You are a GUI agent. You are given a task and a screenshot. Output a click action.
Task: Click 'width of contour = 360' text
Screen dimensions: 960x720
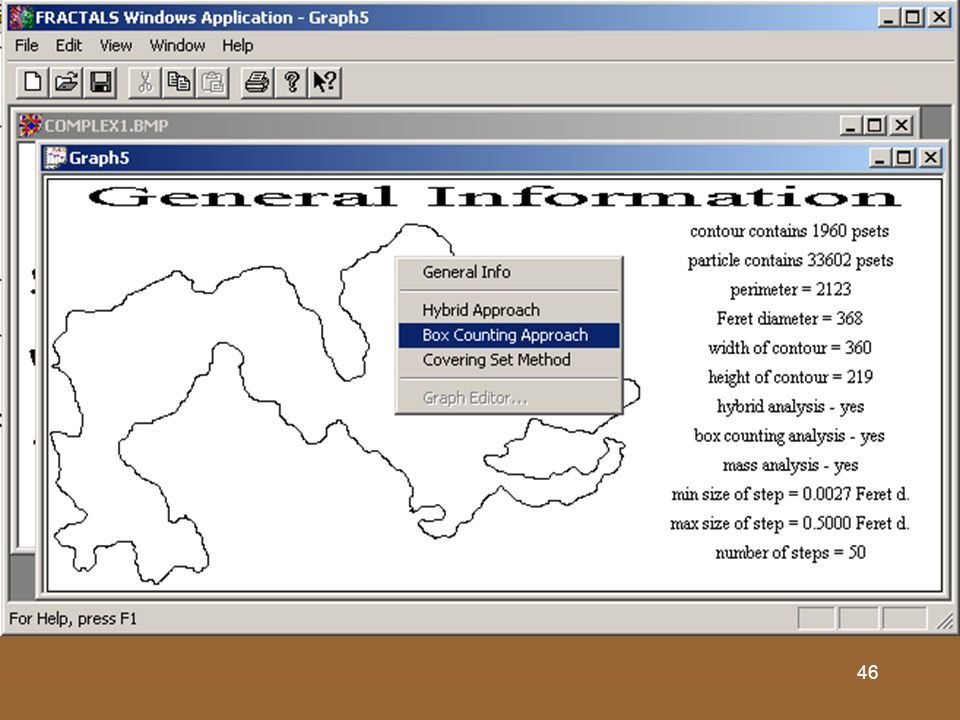pyautogui.click(x=789, y=348)
